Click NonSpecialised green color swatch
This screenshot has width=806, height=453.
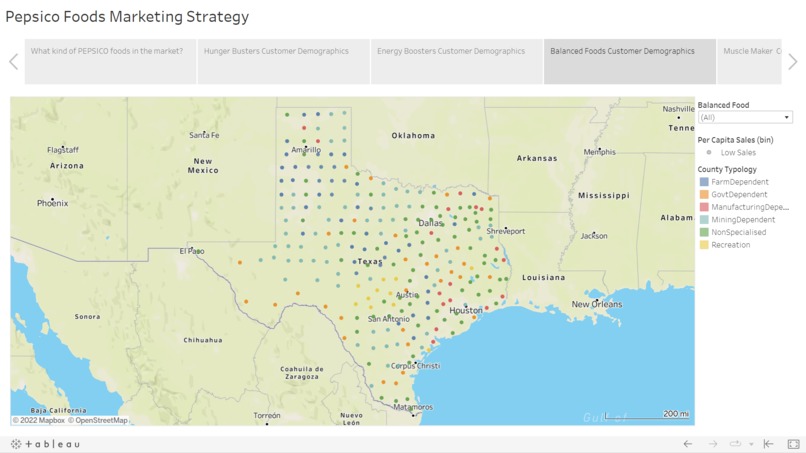(x=704, y=232)
